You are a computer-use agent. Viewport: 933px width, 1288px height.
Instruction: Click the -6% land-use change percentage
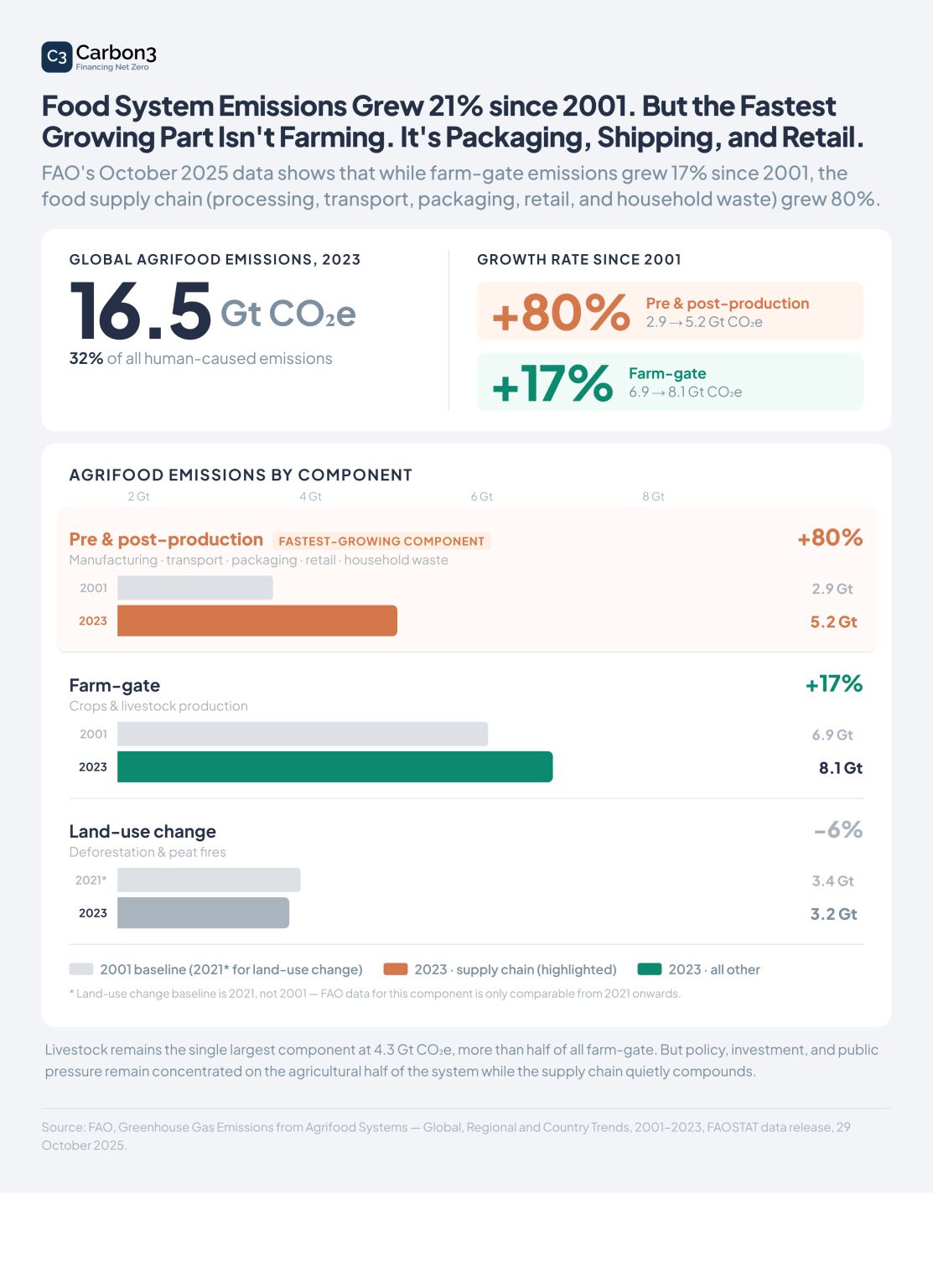tap(838, 829)
